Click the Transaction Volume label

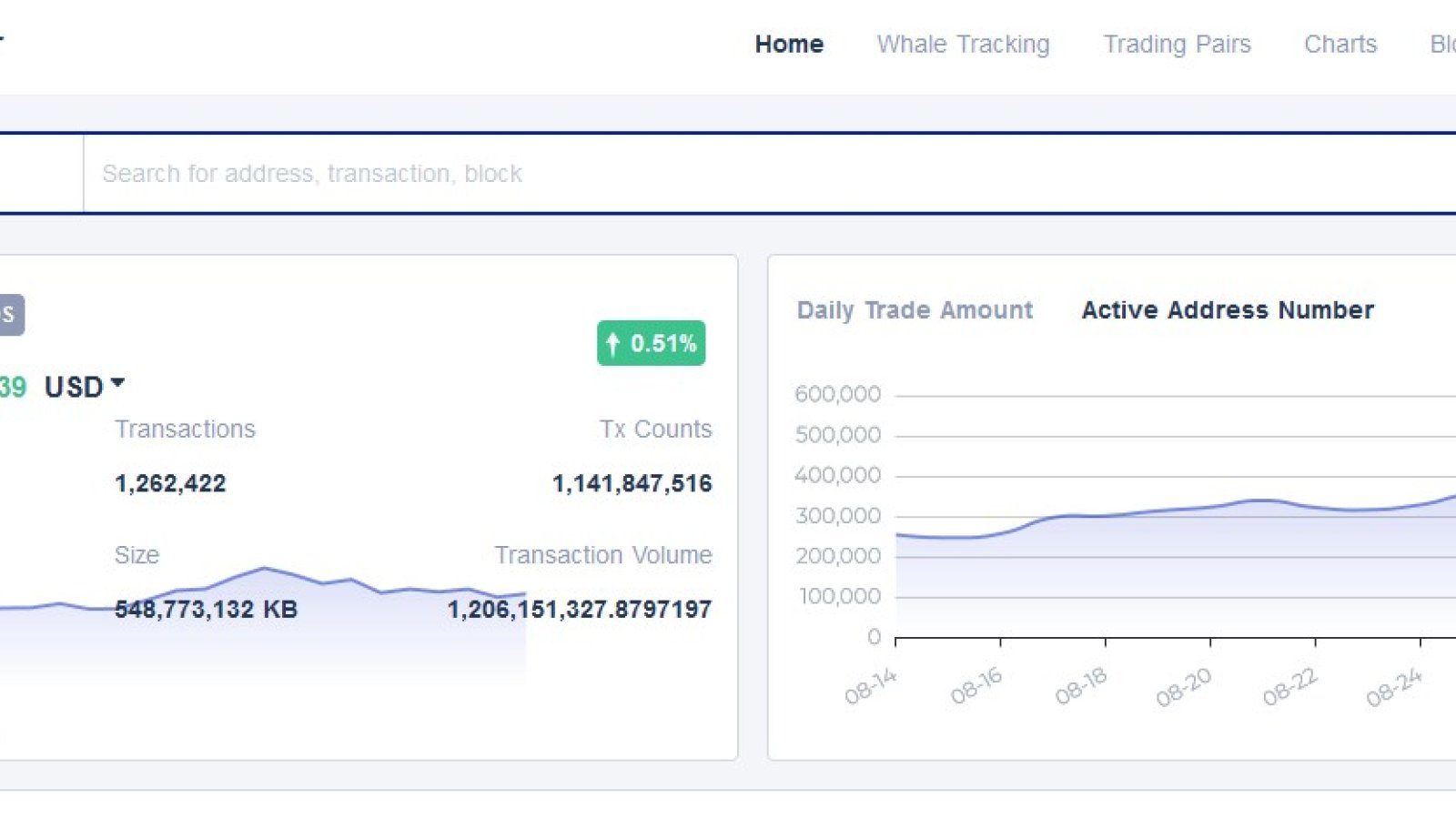coord(602,554)
